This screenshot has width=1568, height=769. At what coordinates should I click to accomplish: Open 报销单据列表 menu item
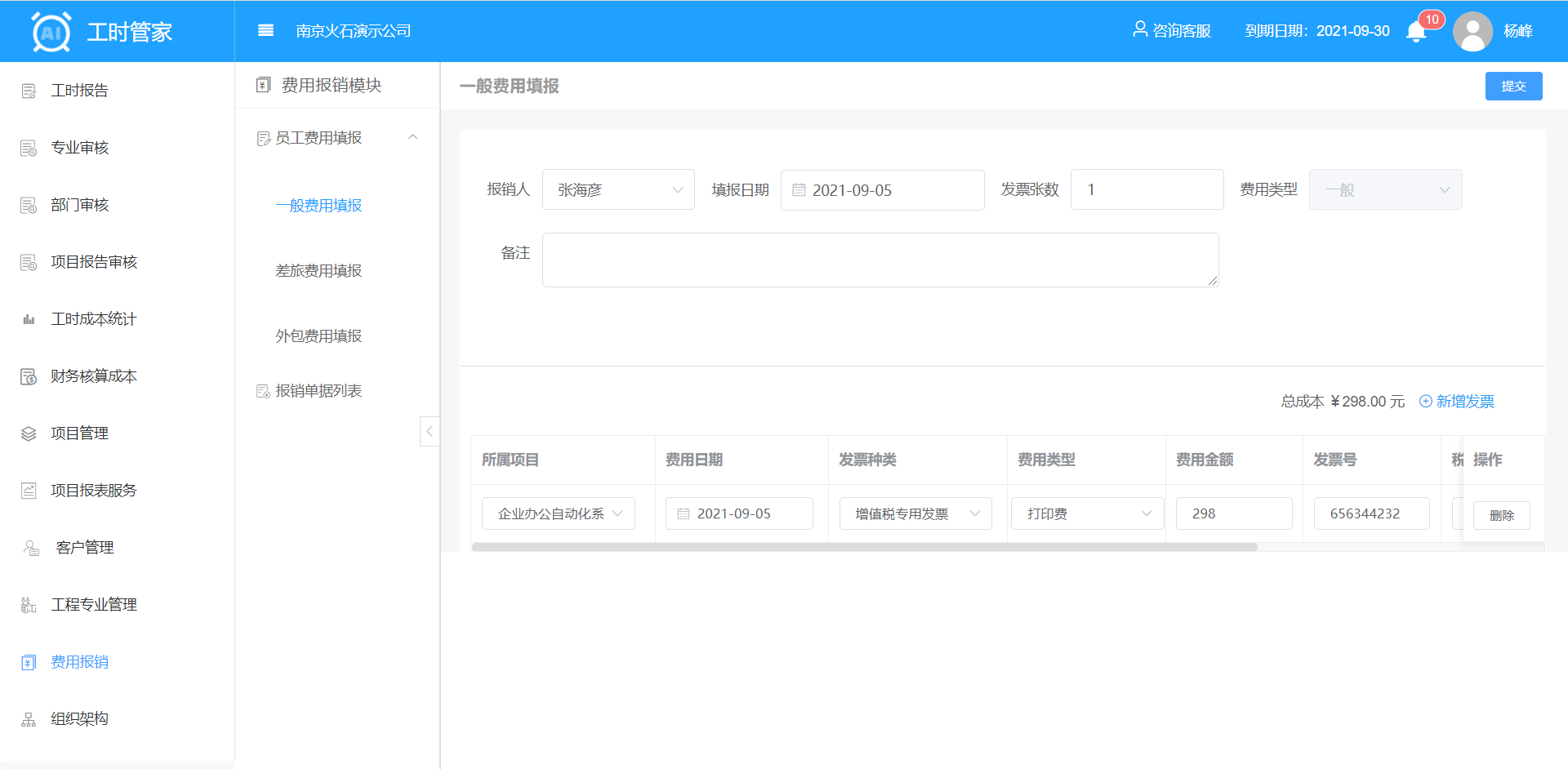tap(318, 391)
